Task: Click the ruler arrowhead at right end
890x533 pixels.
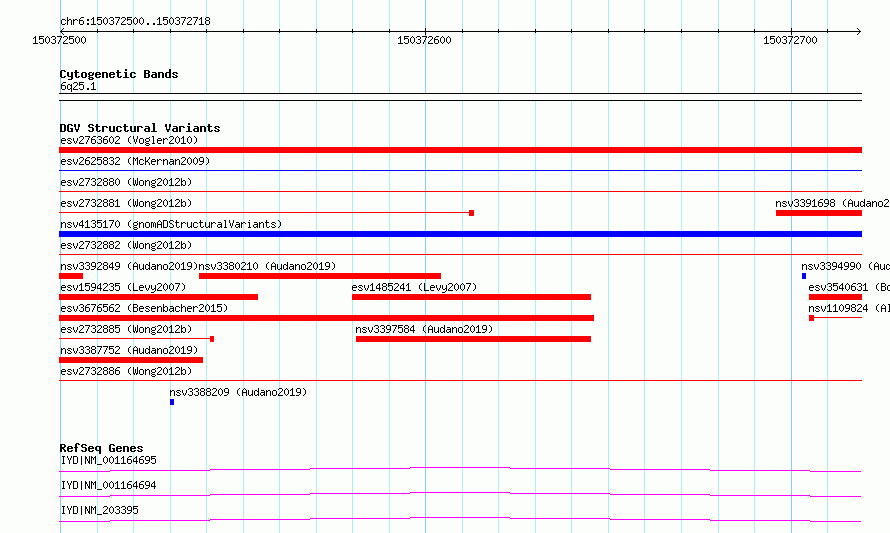Action: coord(859,31)
